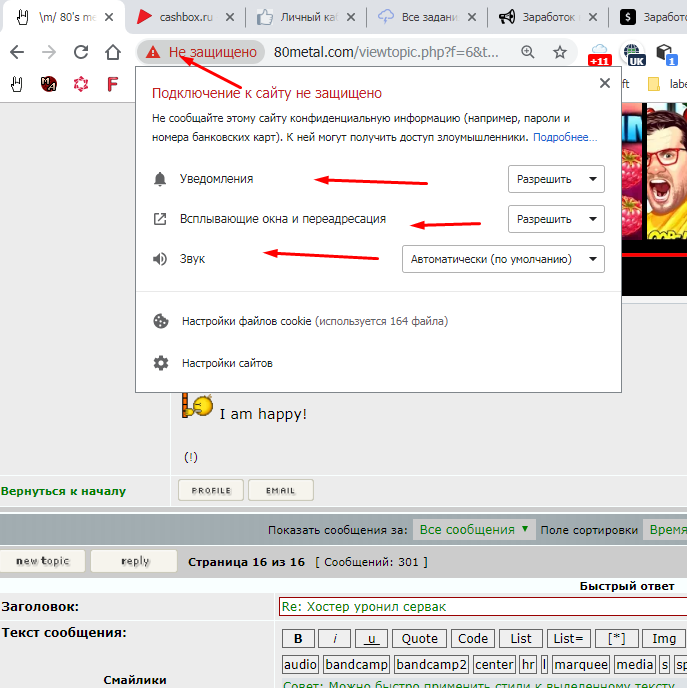The width and height of the screenshot is (687, 688).
Task: Close the site info popup
Action: 605,83
